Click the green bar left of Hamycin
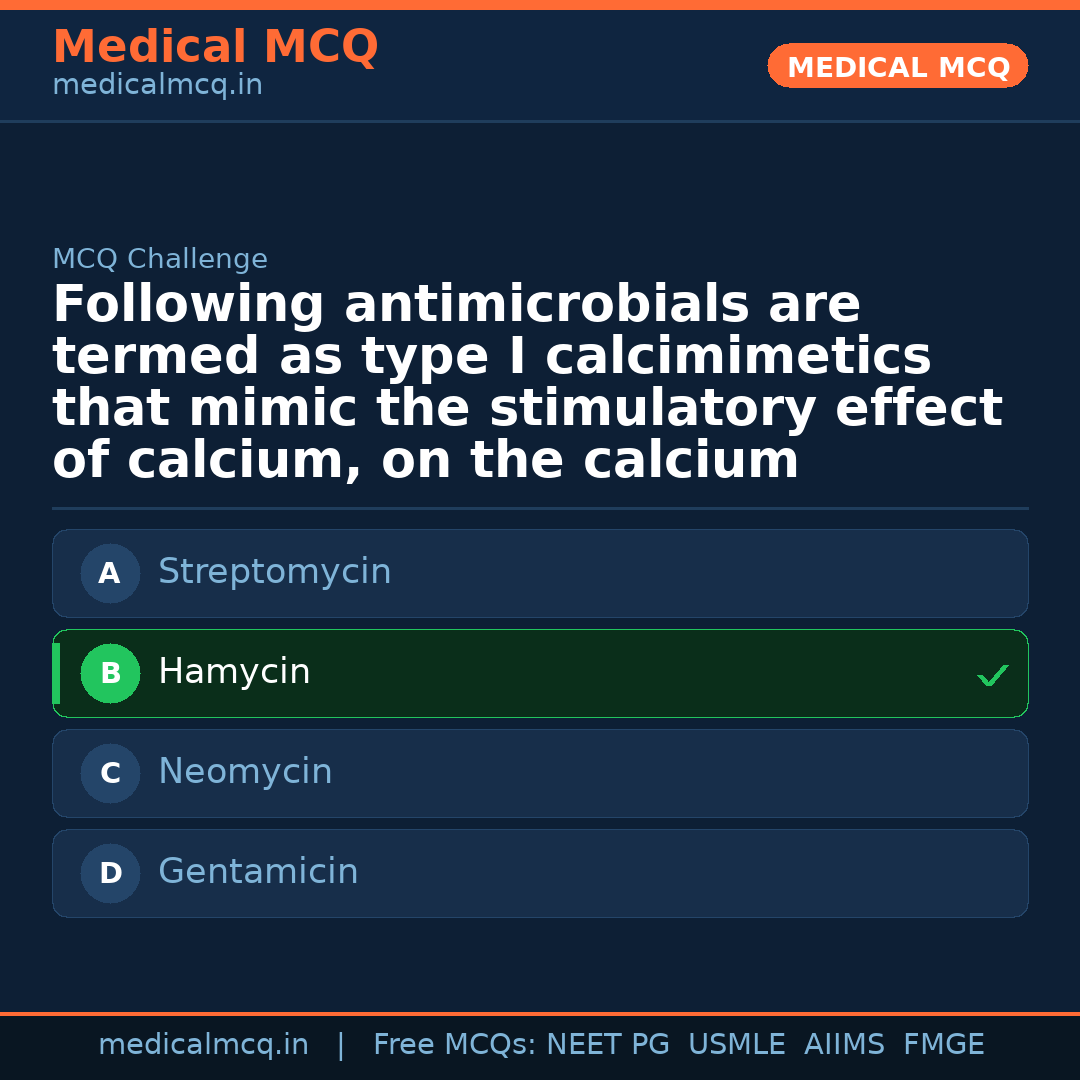The width and height of the screenshot is (1080, 1080). [56, 673]
